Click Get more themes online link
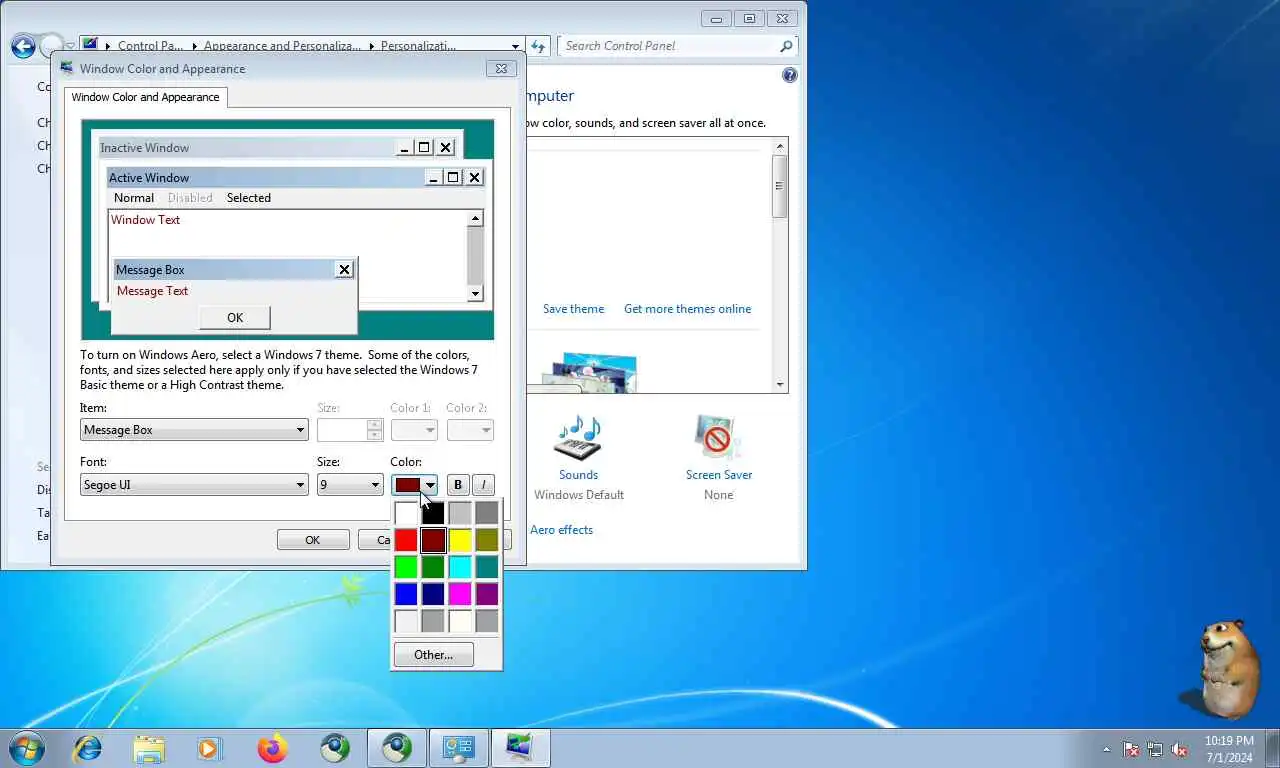Image resolution: width=1280 pixels, height=768 pixels. click(x=687, y=309)
